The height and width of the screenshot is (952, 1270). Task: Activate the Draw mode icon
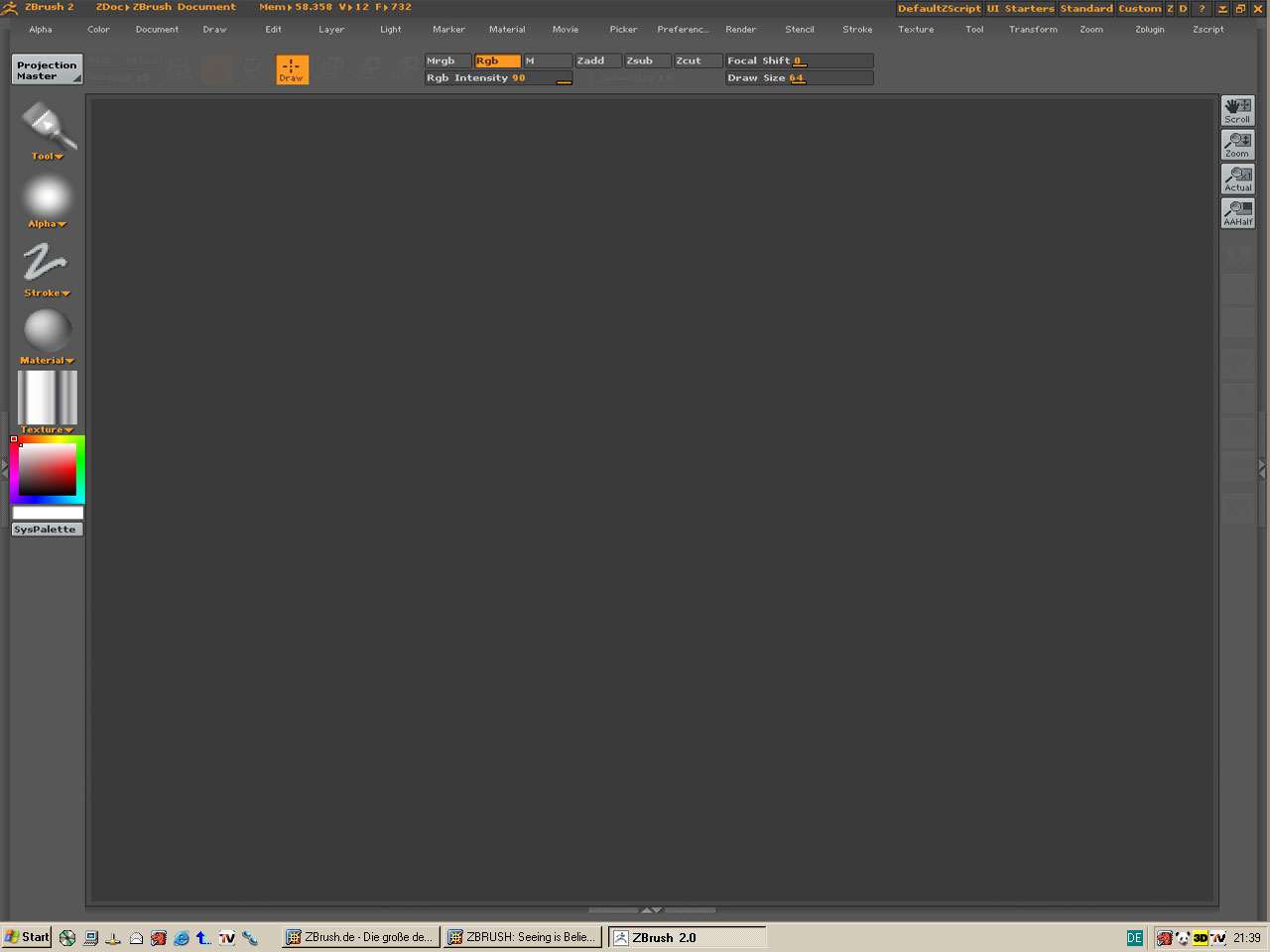tap(292, 69)
